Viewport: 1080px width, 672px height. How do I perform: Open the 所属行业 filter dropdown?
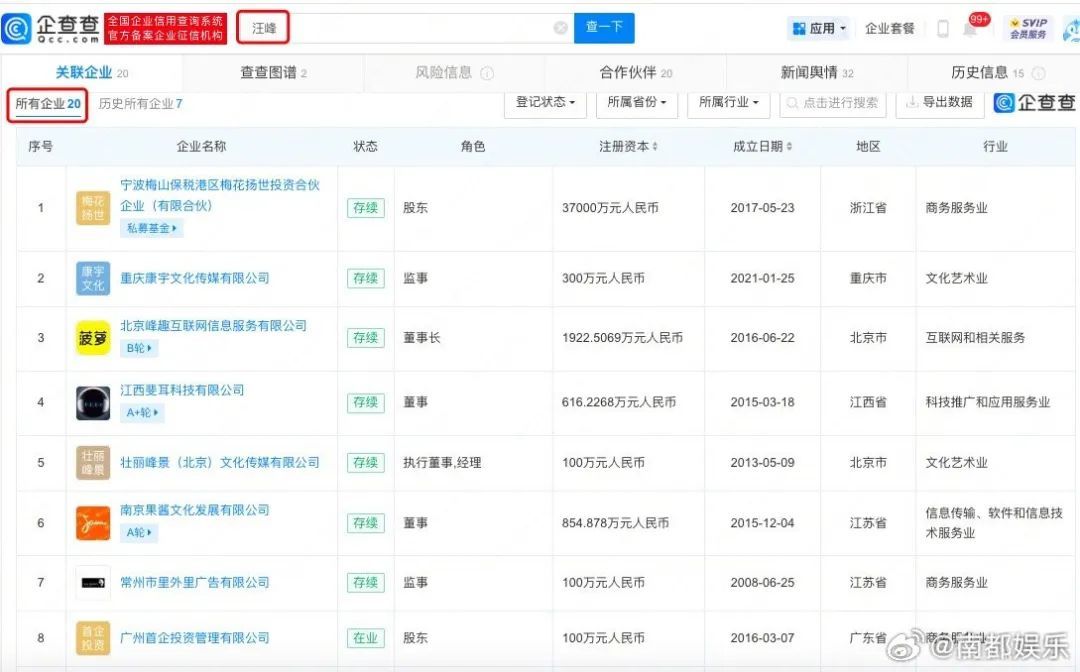tap(728, 102)
